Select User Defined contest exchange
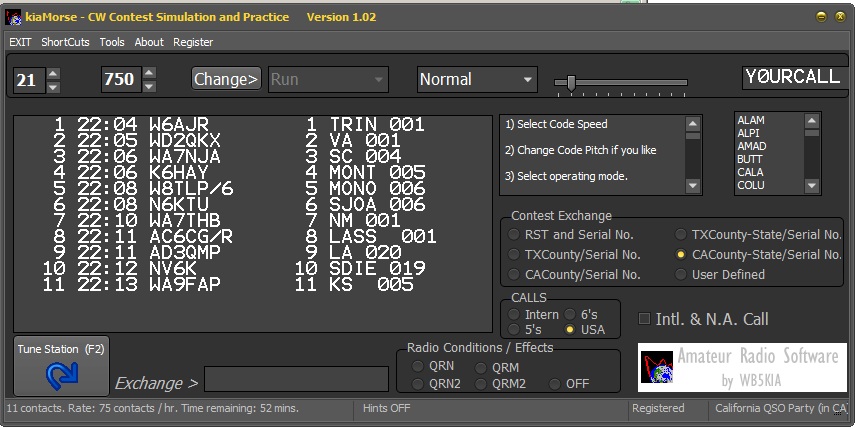This screenshot has width=855, height=429. pos(682,274)
